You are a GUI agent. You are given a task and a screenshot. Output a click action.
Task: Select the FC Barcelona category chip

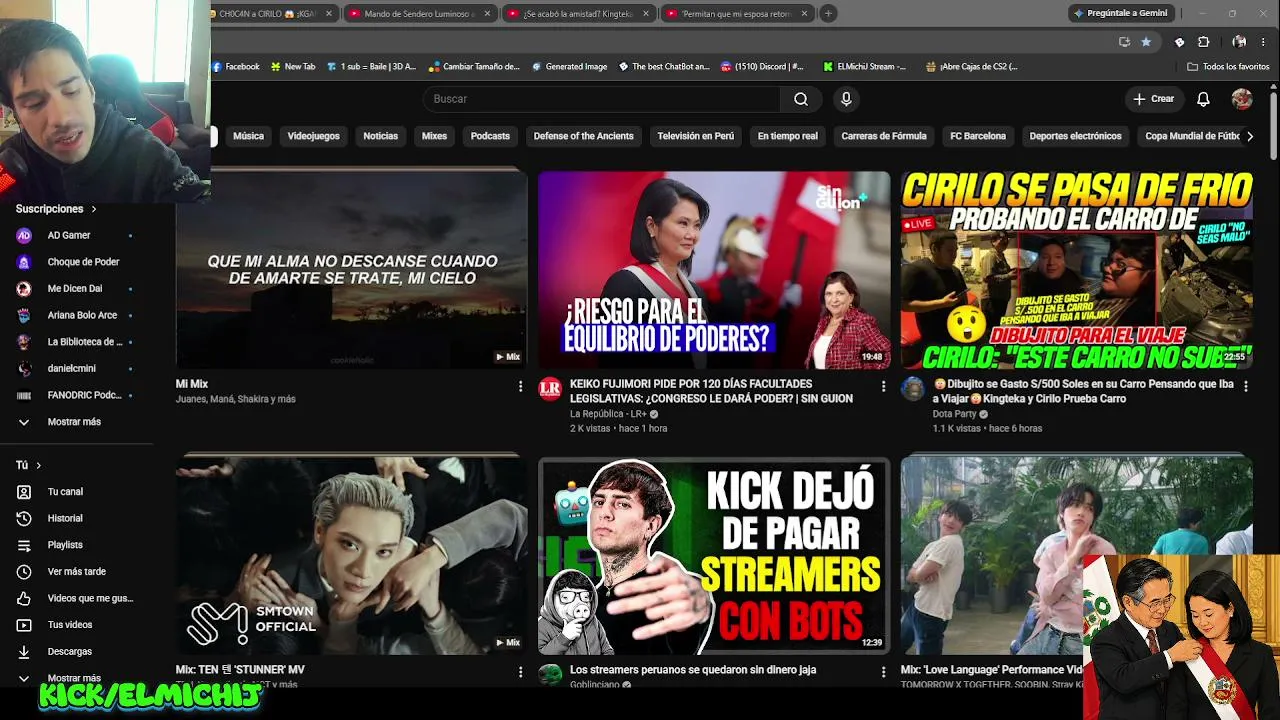pyautogui.click(x=978, y=136)
